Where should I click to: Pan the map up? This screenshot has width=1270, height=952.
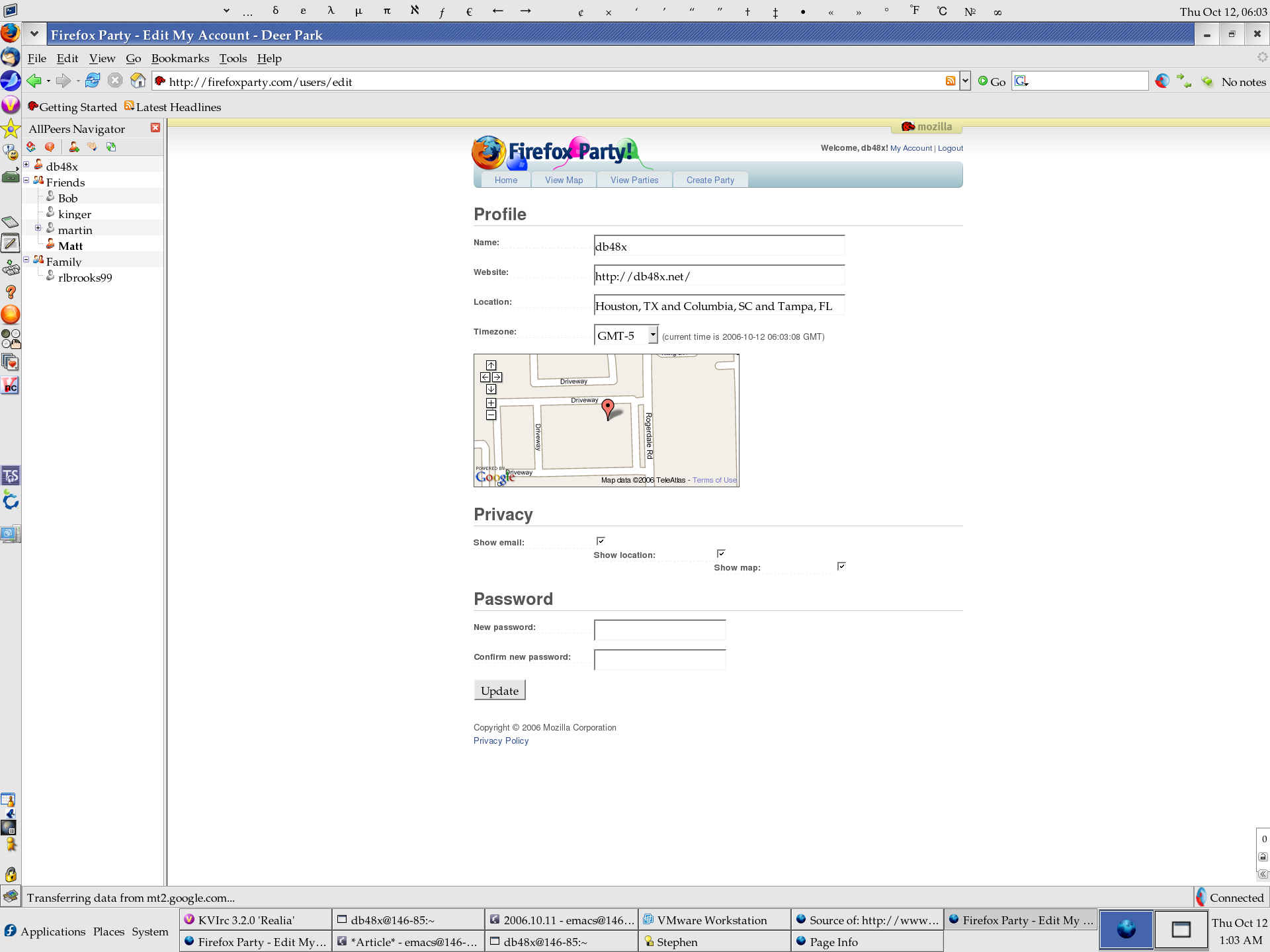coord(491,365)
